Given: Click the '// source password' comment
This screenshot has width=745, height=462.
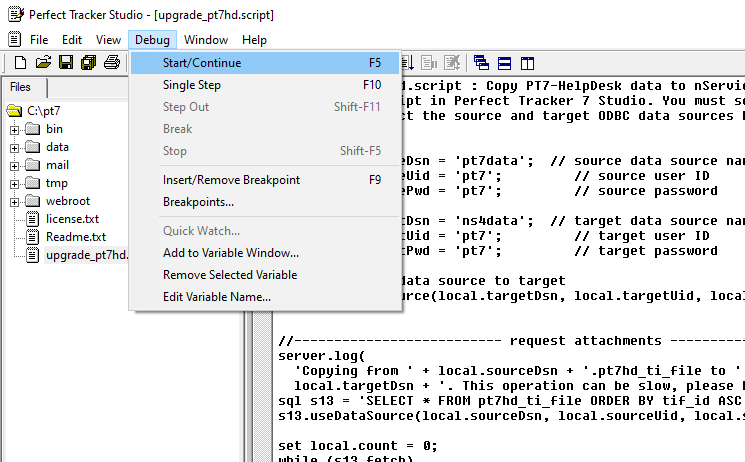Looking at the screenshot, I should pyautogui.click(x=646, y=191).
